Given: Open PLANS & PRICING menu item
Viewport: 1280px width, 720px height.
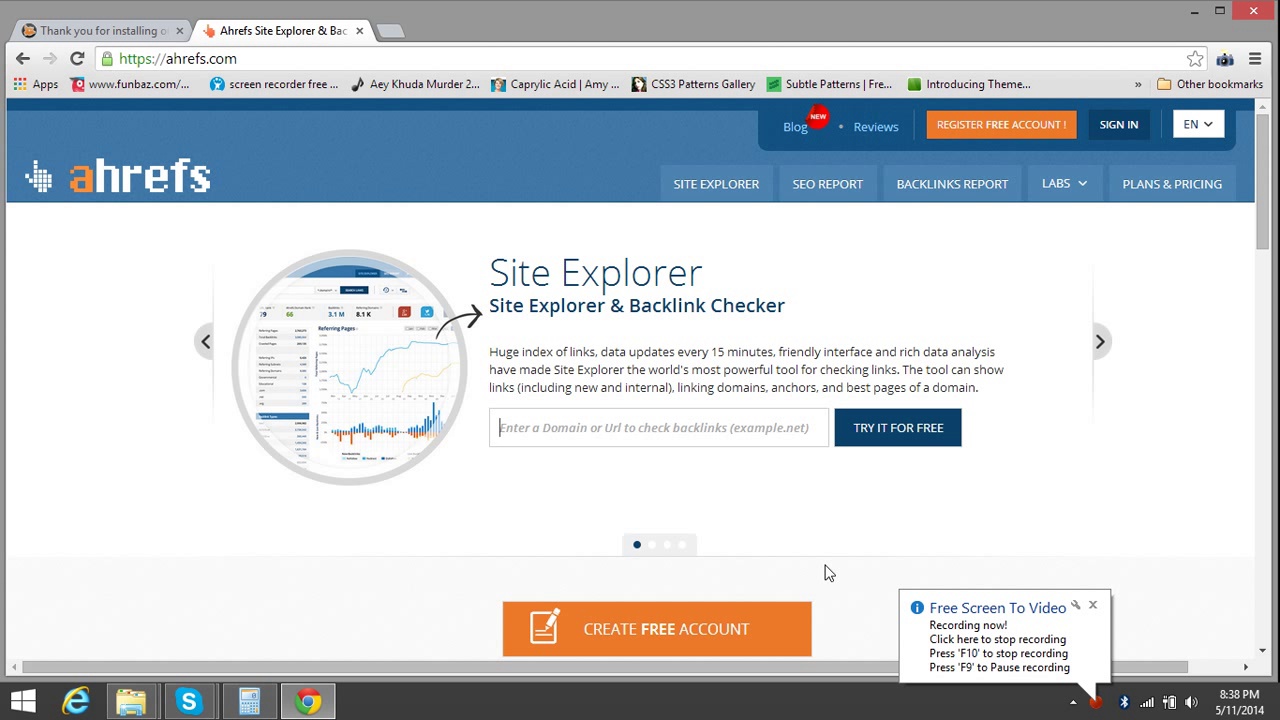Looking at the screenshot, I should 1172,184.
